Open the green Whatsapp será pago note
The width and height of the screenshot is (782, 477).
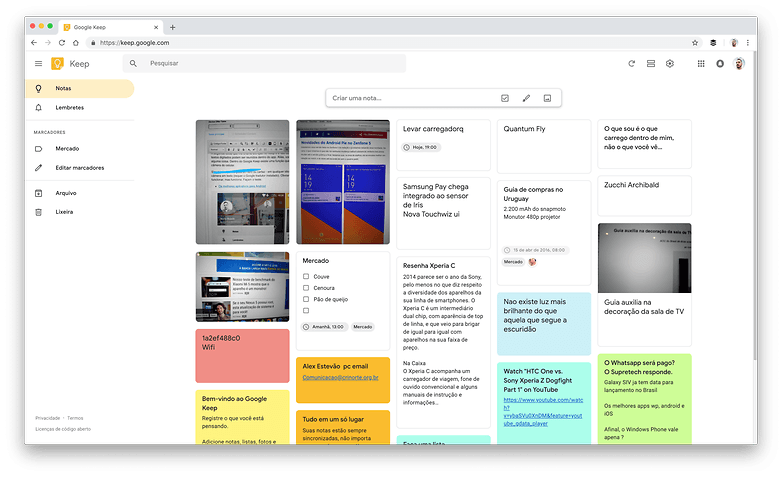644,399
